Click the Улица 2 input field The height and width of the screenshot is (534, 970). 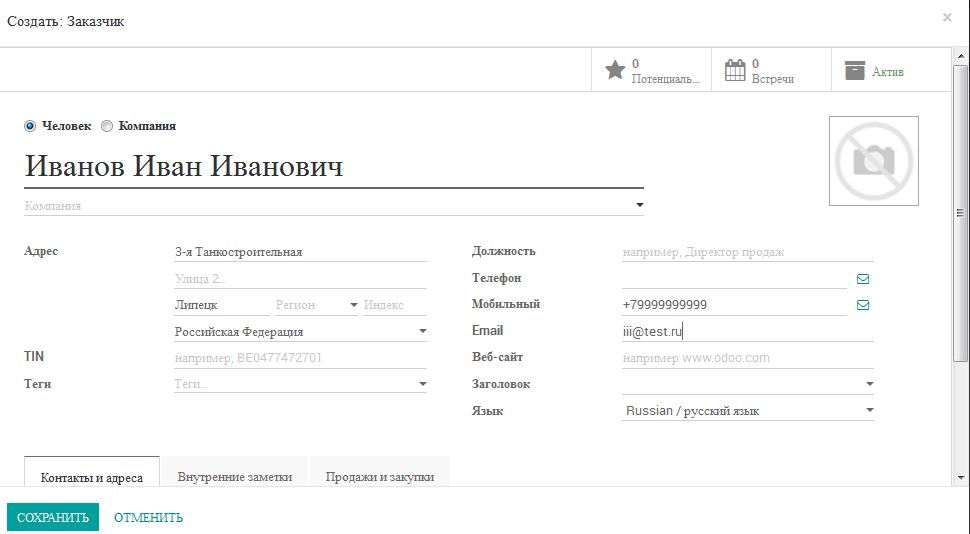(x=300, y=278)
